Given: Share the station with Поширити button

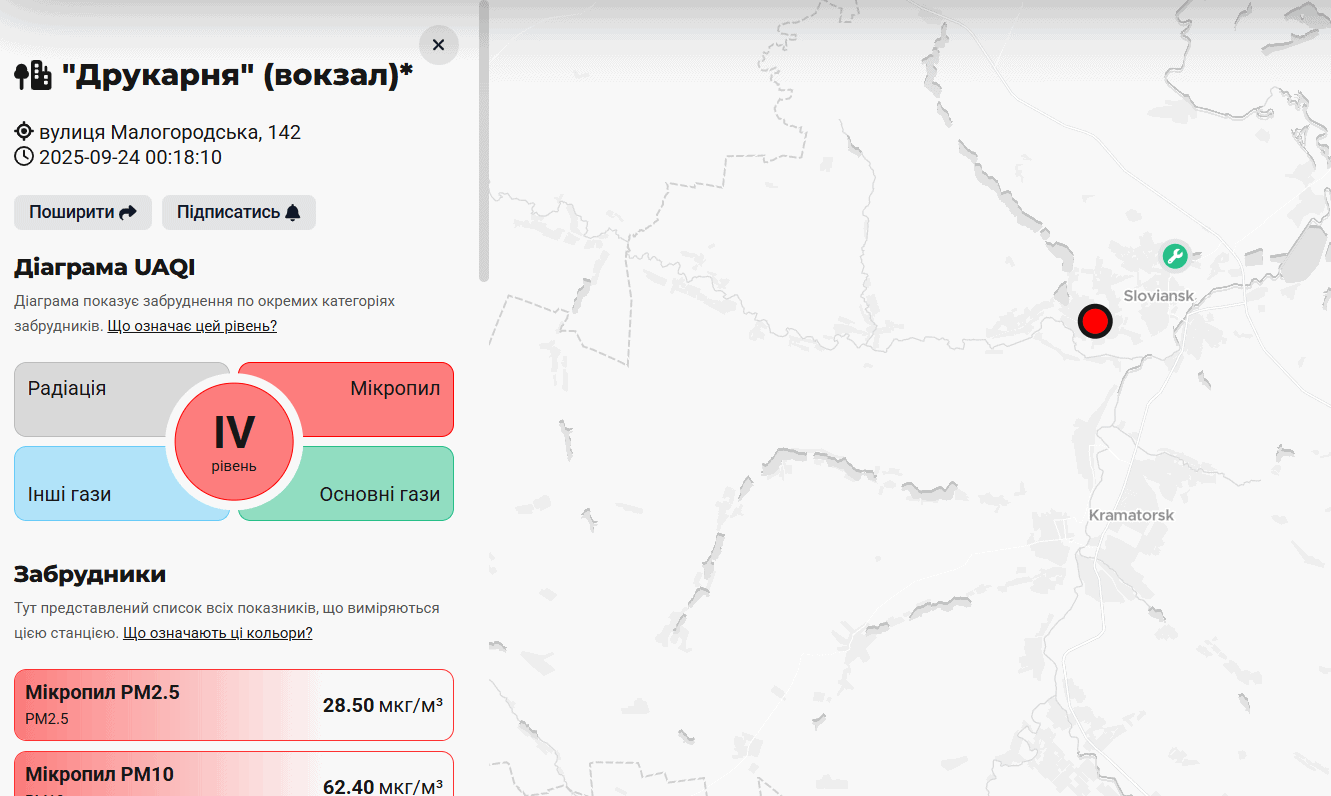Looking at the screenshot, I should click(x=83, y=212).
